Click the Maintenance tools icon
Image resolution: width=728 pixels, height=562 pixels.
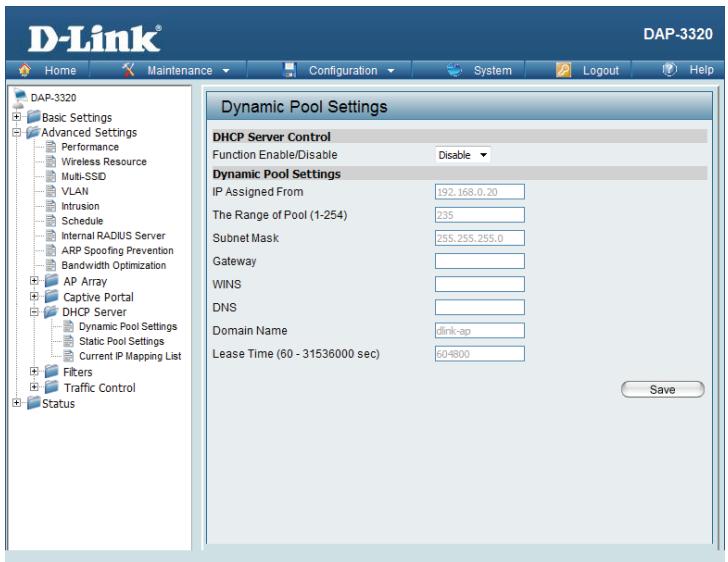pos(128,70)
